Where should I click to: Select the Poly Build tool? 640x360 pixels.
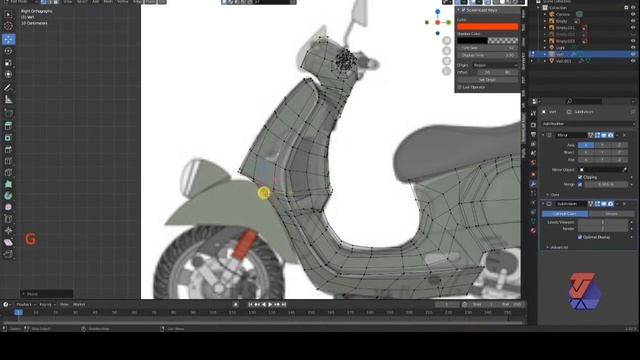8,184
